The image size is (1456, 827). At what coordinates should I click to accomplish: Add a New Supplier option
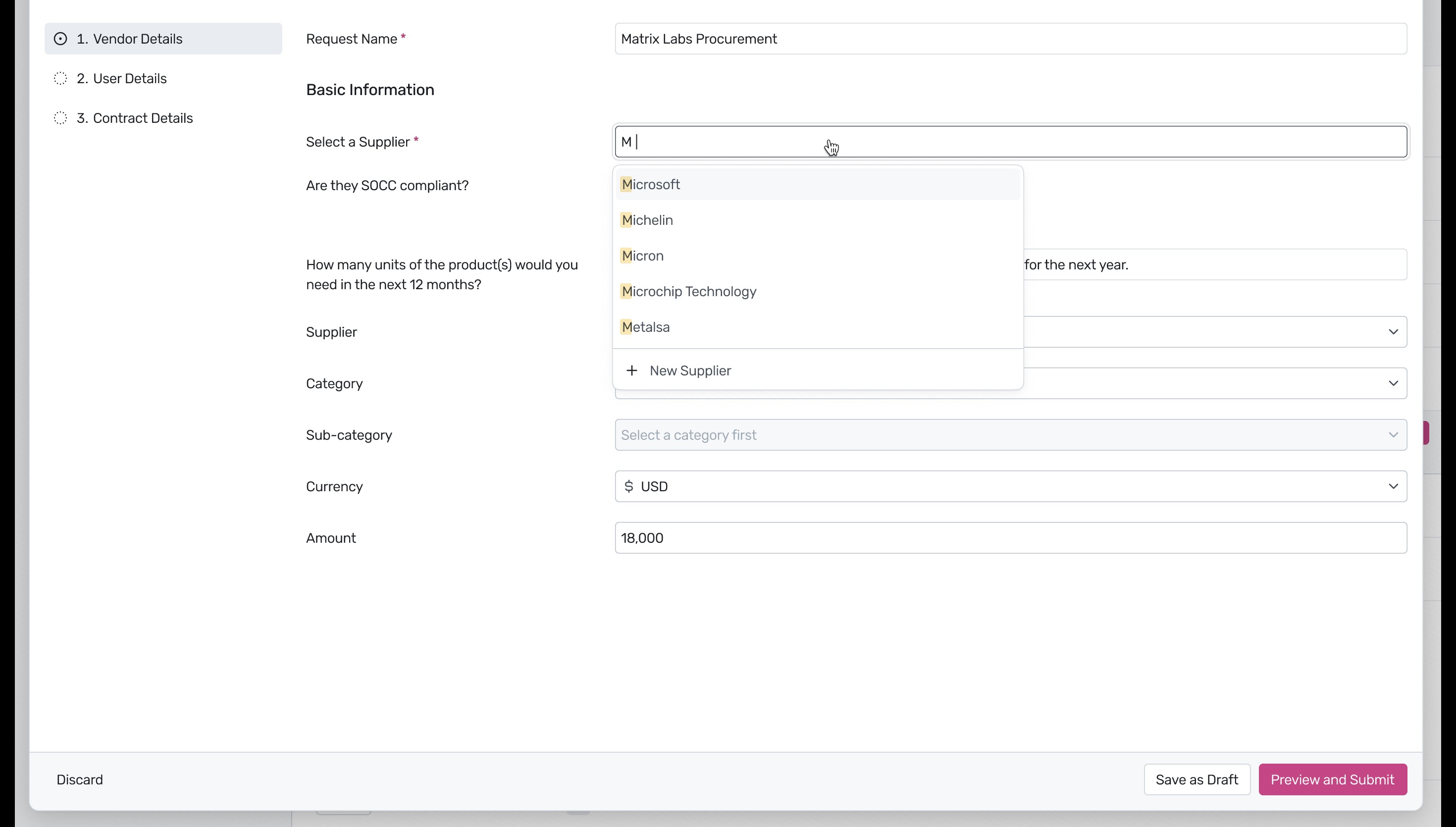click(x=817, y=371)
